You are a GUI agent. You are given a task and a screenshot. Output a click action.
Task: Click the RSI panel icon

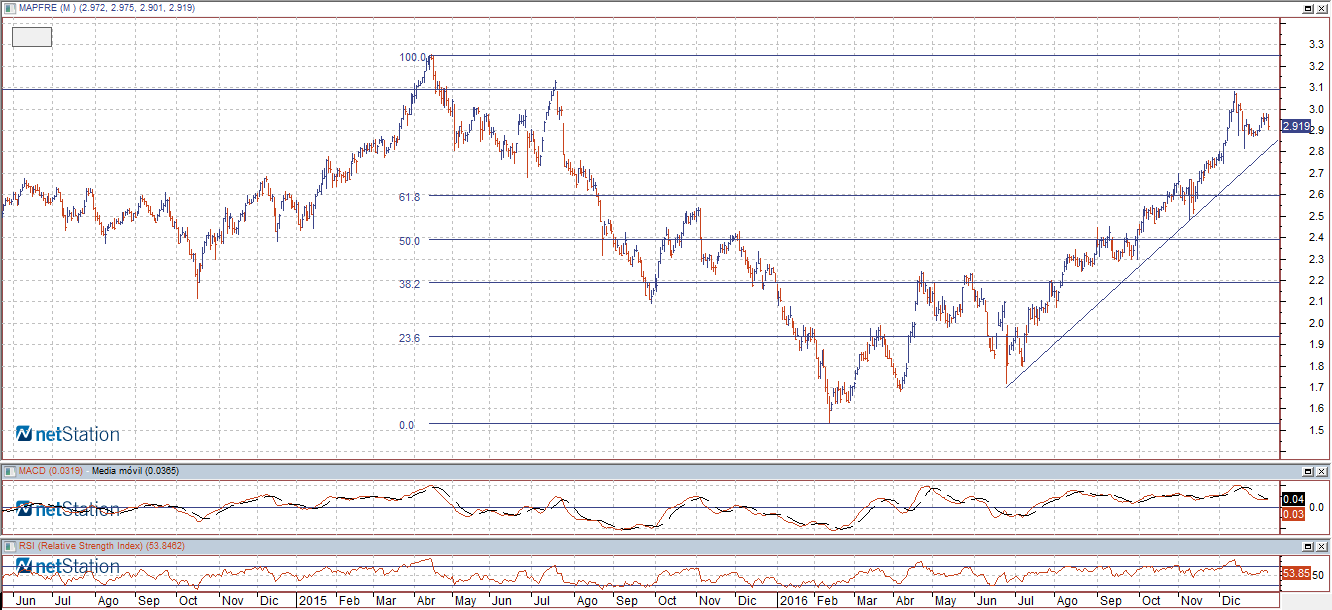tap(8, 546)
